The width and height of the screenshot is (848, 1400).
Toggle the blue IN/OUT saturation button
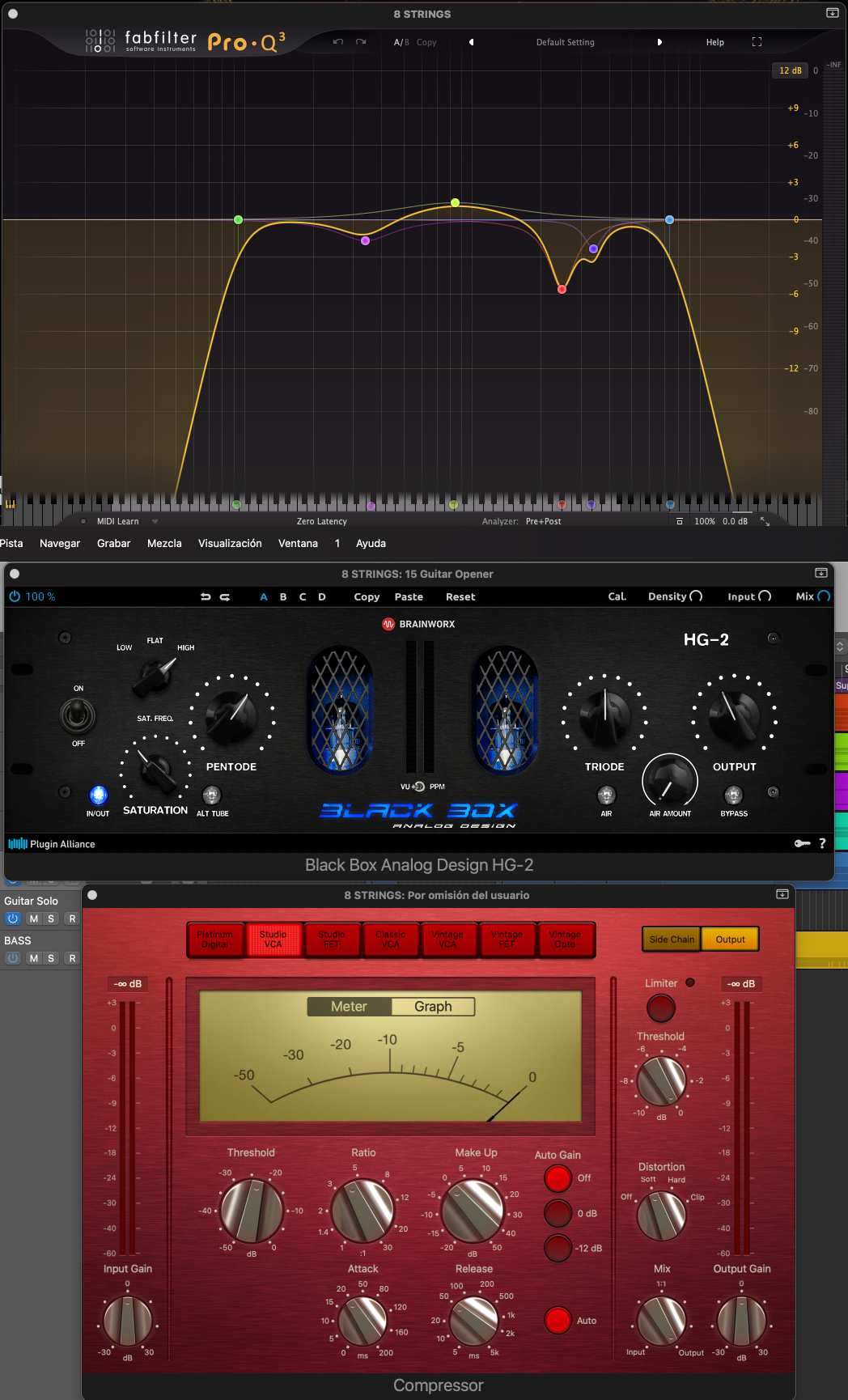click(98, 795)
